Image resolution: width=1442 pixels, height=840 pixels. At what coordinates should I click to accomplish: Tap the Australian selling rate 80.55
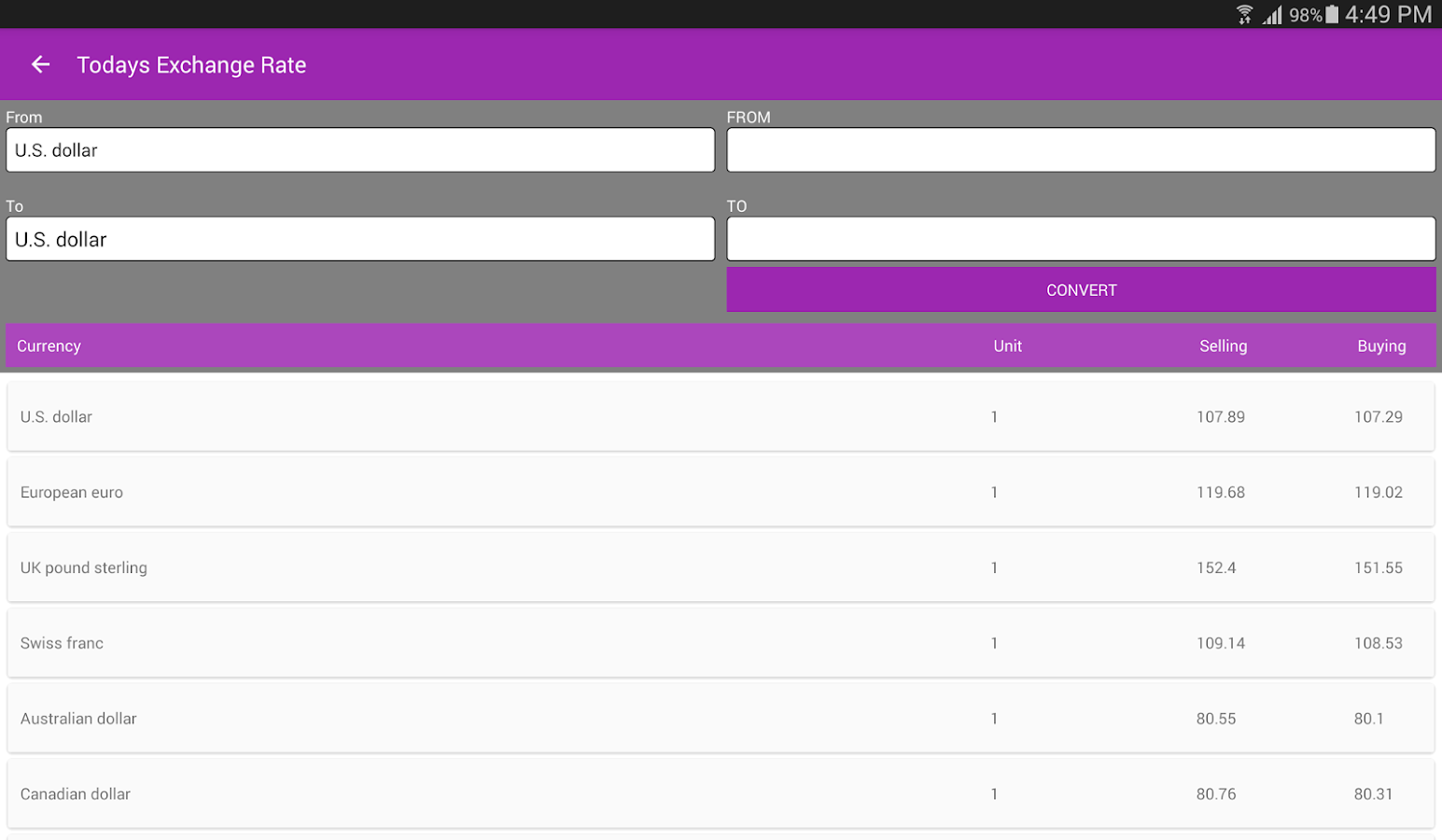tap(1216, 720)
